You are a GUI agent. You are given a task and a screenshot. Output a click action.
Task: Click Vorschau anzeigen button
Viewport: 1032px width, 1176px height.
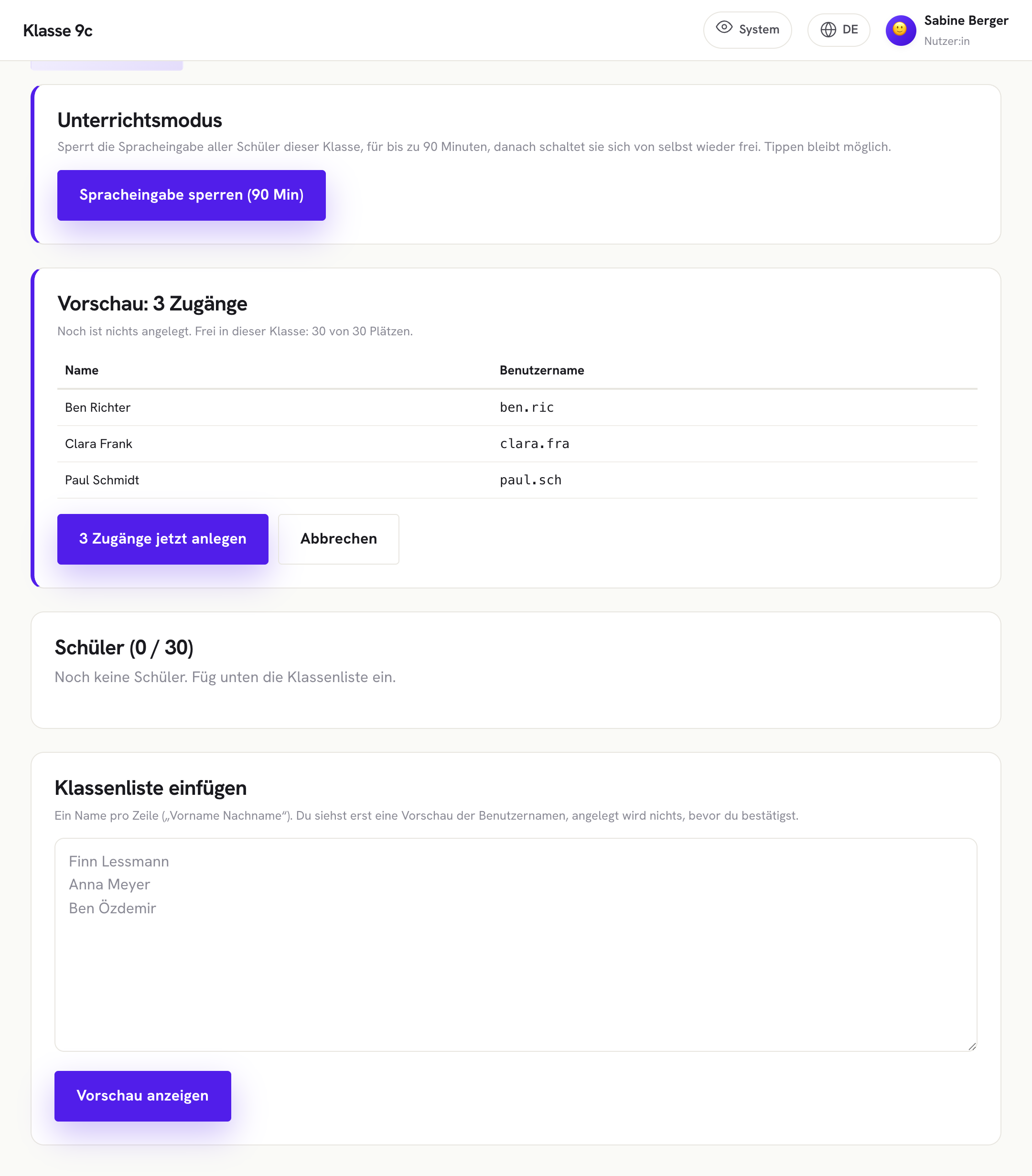[143, 1096]
